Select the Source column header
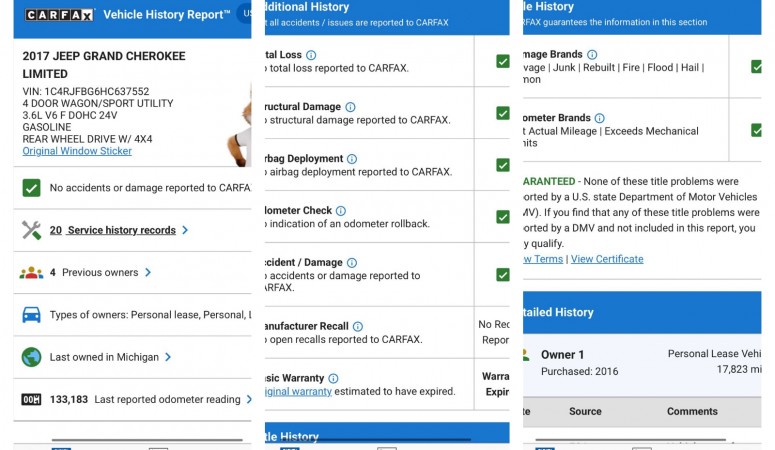Viewport: 775px width, 450px height. (x=585, y=411)
